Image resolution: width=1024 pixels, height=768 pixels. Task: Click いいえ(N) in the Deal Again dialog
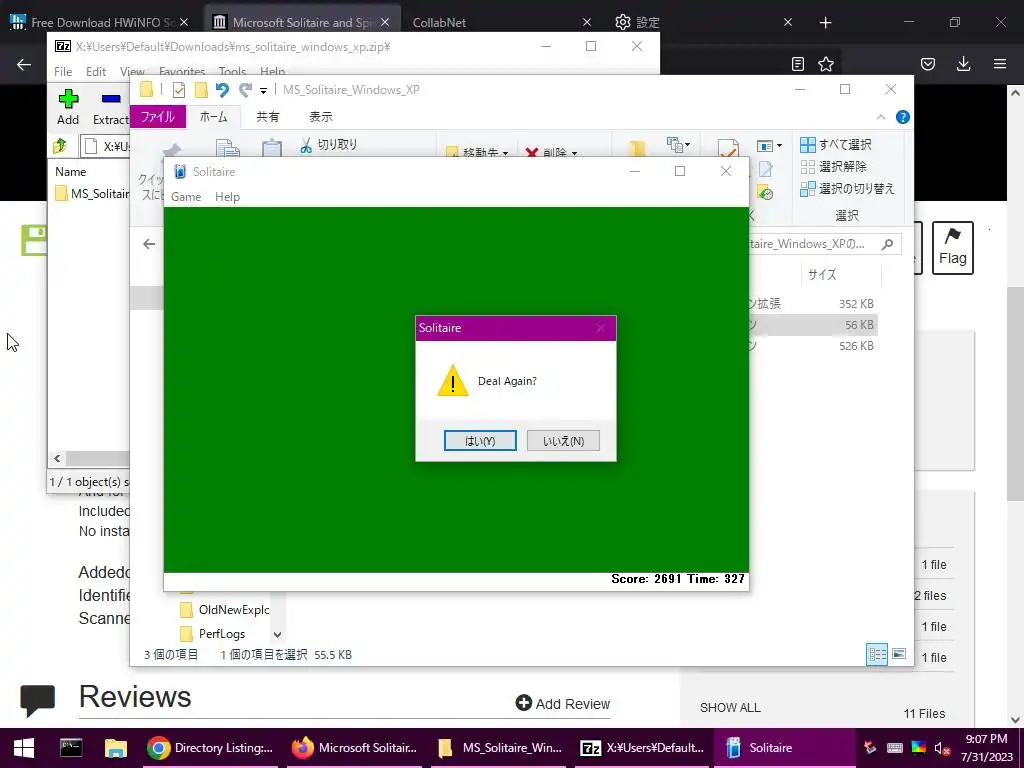click(x=563, y=441)
